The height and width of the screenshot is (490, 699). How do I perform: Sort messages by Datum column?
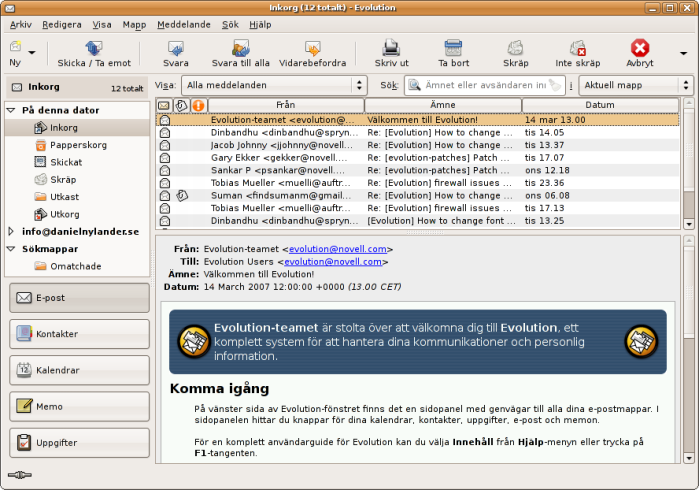[x=600, y=105]
